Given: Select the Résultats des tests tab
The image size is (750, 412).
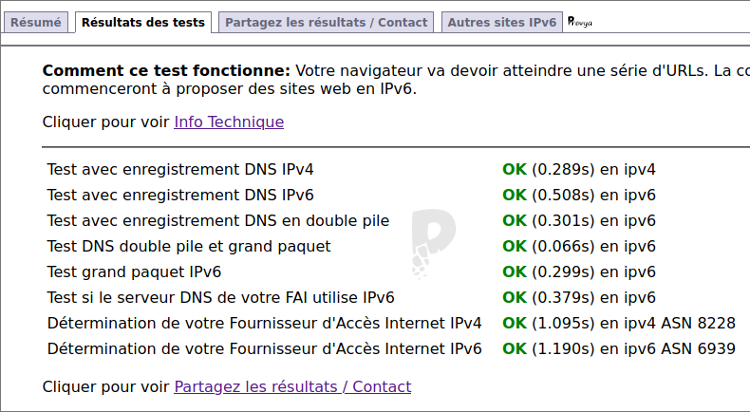Looking at the screenshot, I should click(x=143, y=22).
